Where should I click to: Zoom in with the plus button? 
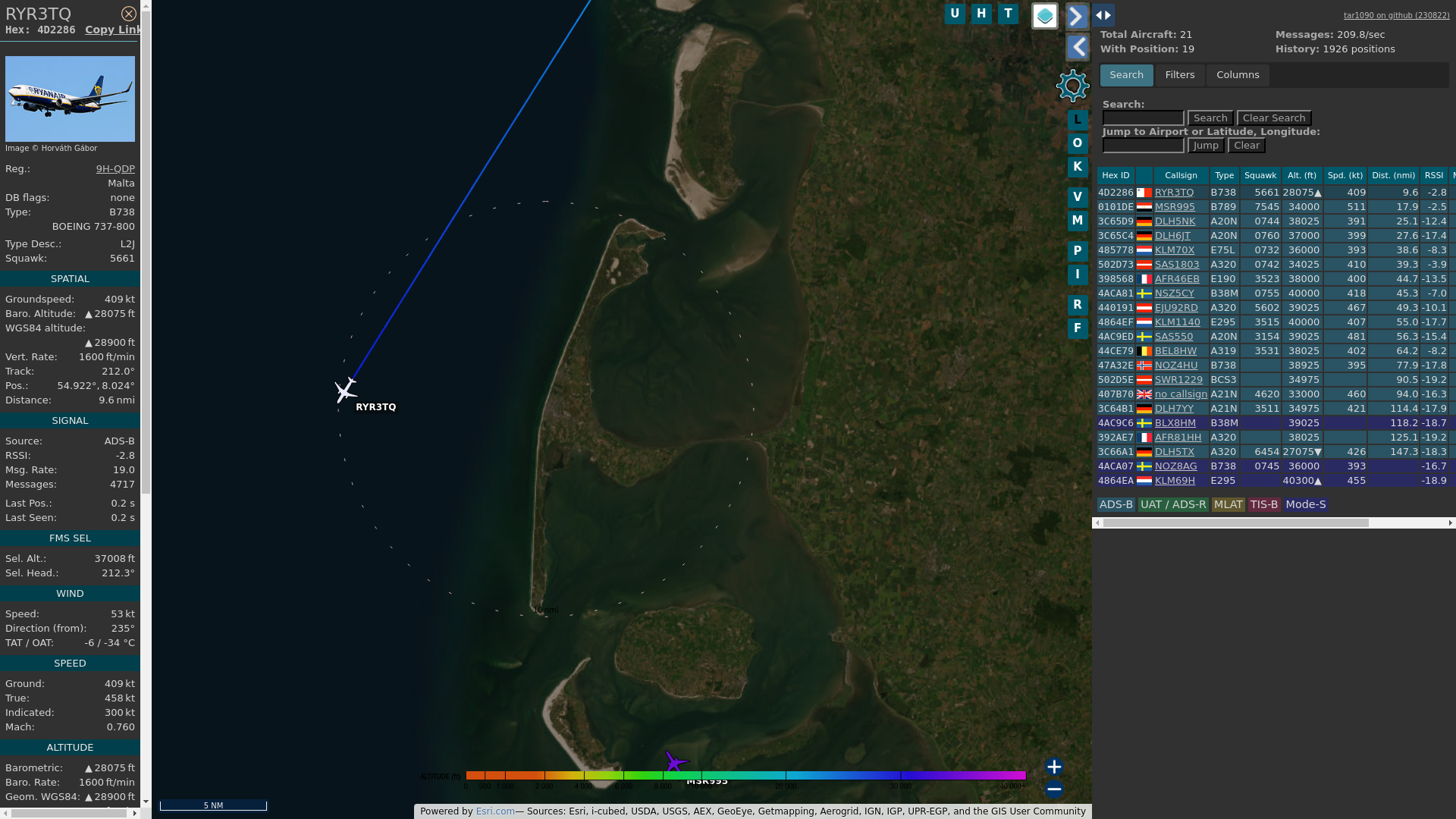(x=1054, y=767)
